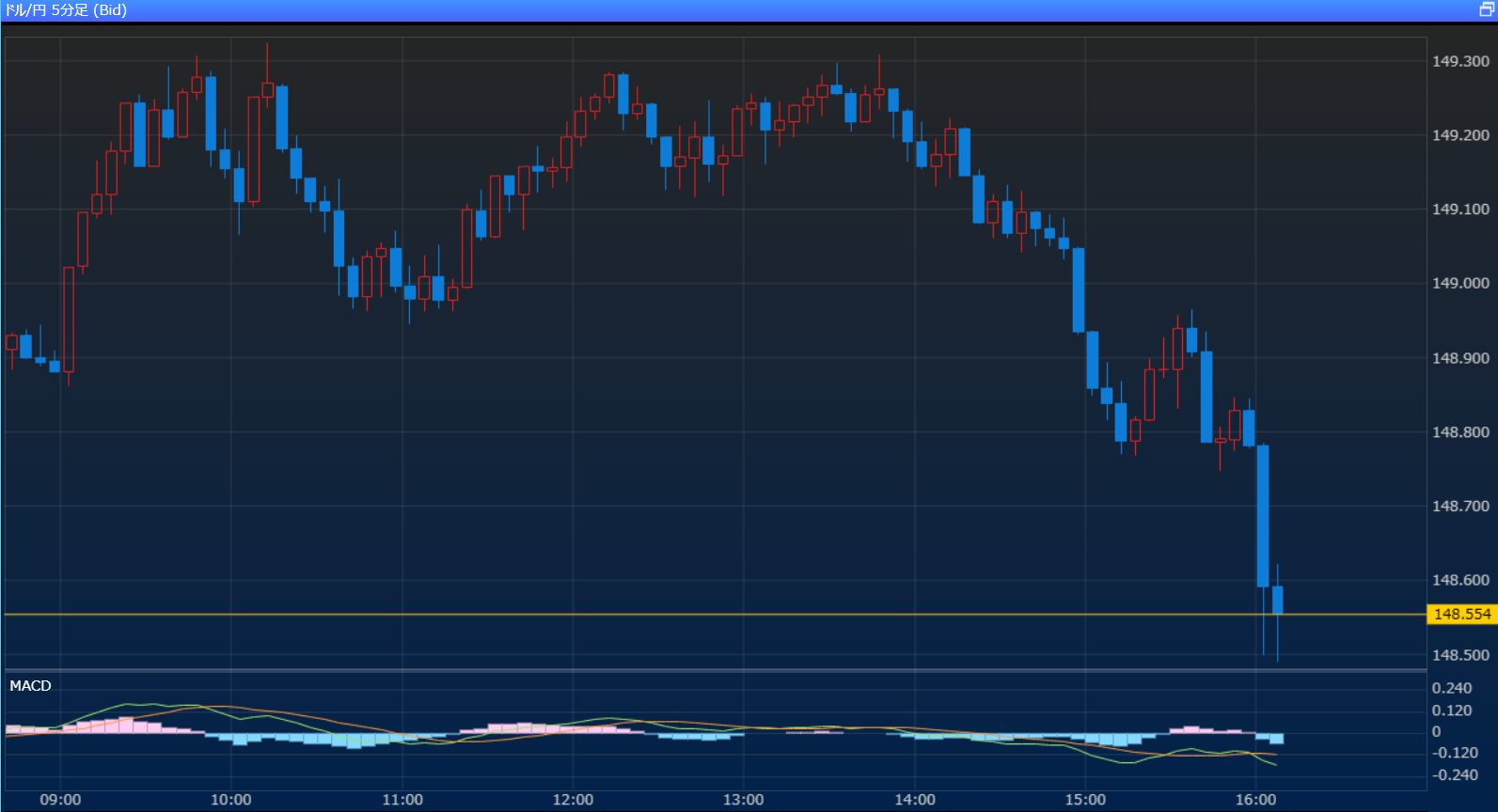Click the 149.100 price axis label
This screenshot has height=812, width=1498.
(x=1460, y=210)
